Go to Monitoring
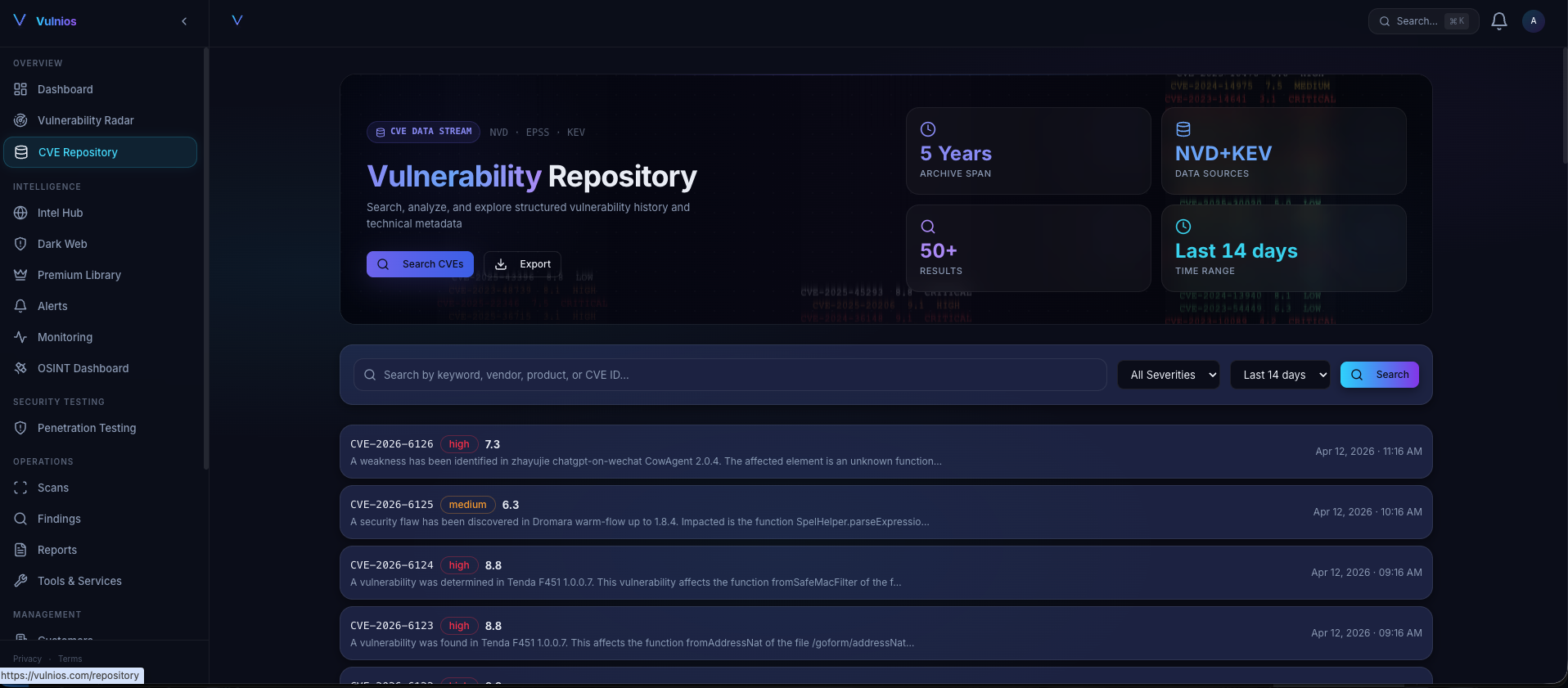Viewport: 1568px width, 688px height. tap(100, 337)
